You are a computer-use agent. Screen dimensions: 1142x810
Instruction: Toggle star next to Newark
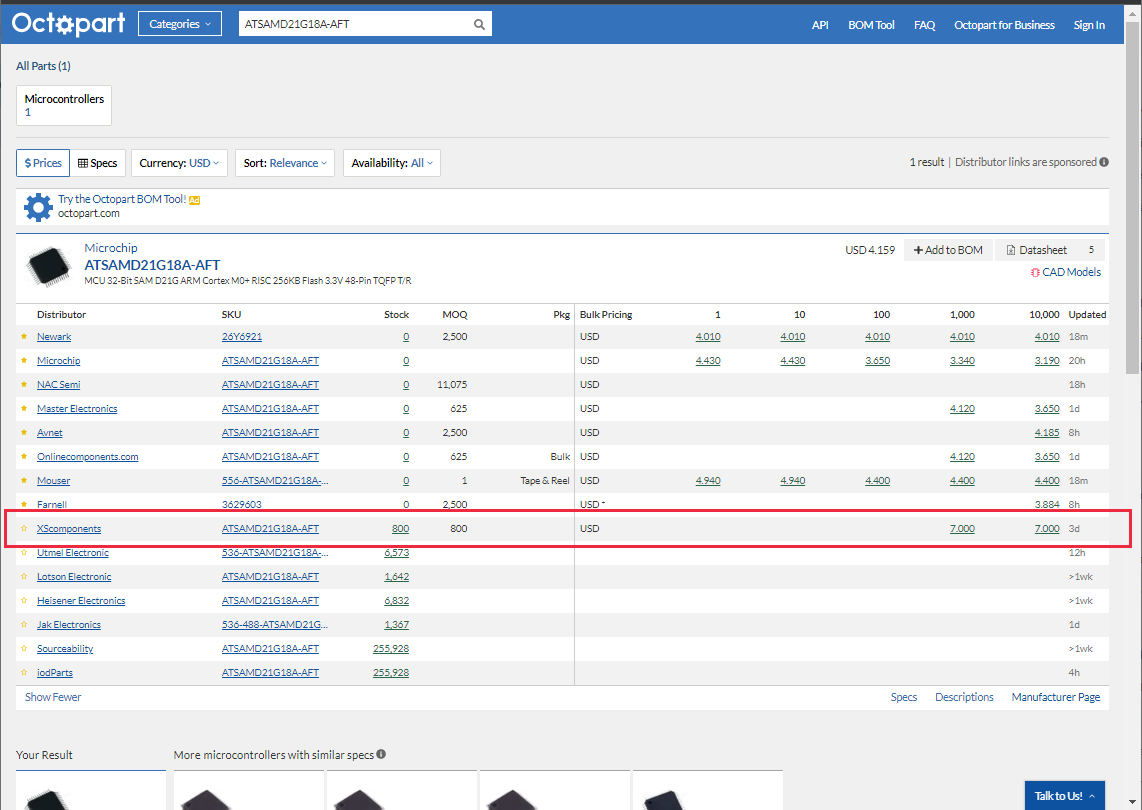click(x=24, y=337)
